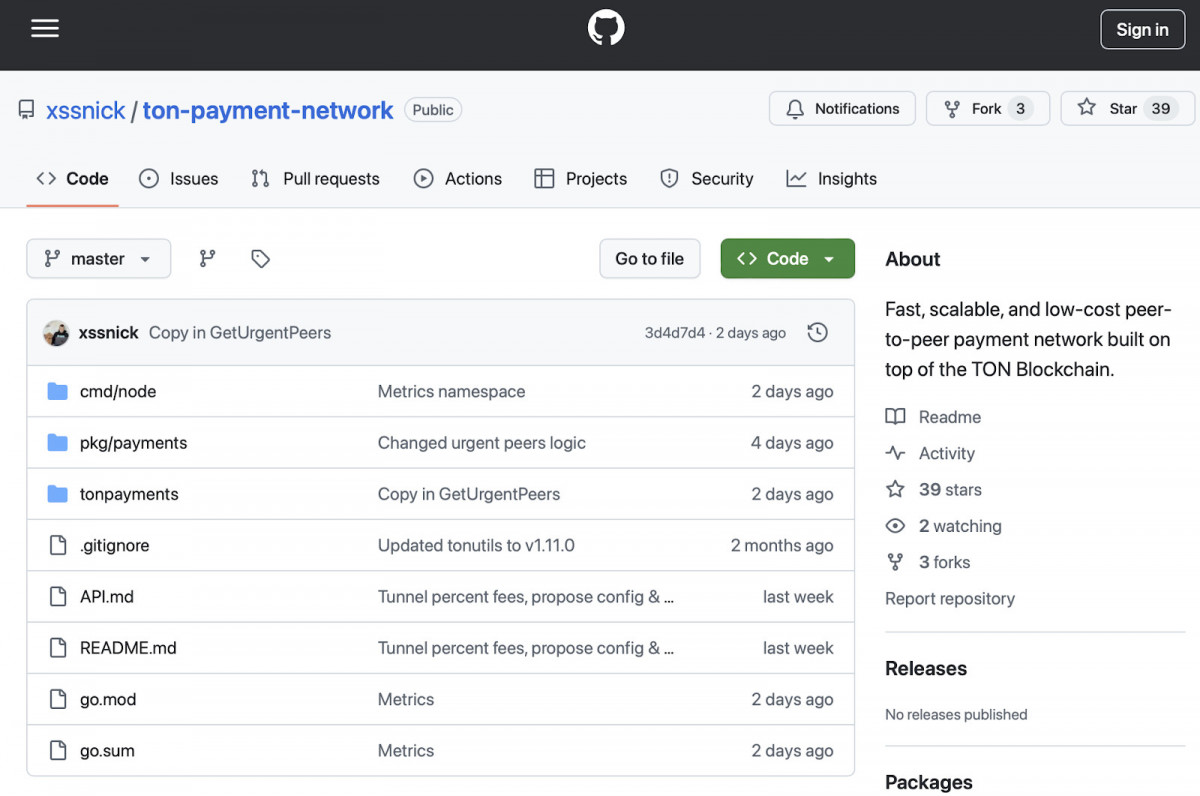Click the Report repository link
This screenshot has height=796, width=1200.
(950, 599)
